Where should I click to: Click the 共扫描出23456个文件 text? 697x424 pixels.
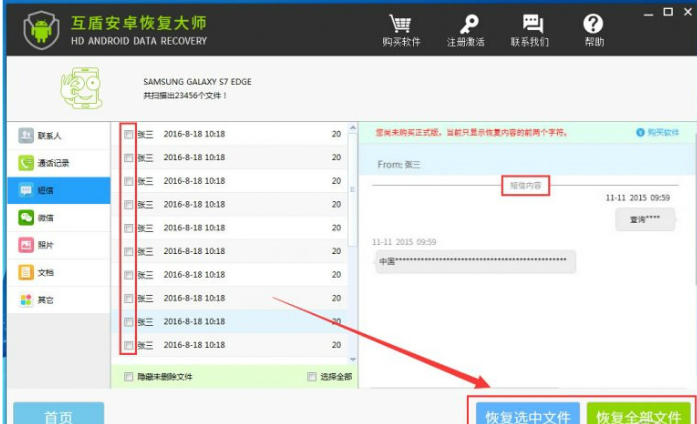click(x=185, y=96)
